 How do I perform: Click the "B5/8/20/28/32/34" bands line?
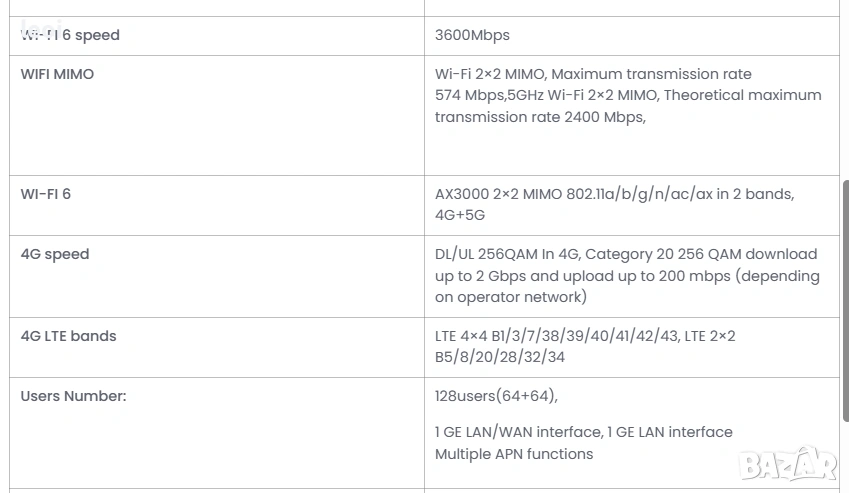500,357
